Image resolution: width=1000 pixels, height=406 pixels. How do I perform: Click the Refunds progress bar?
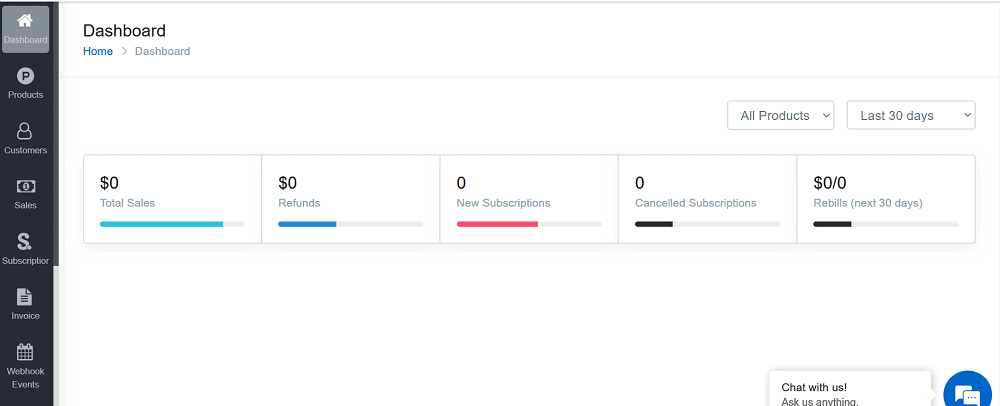351,224
